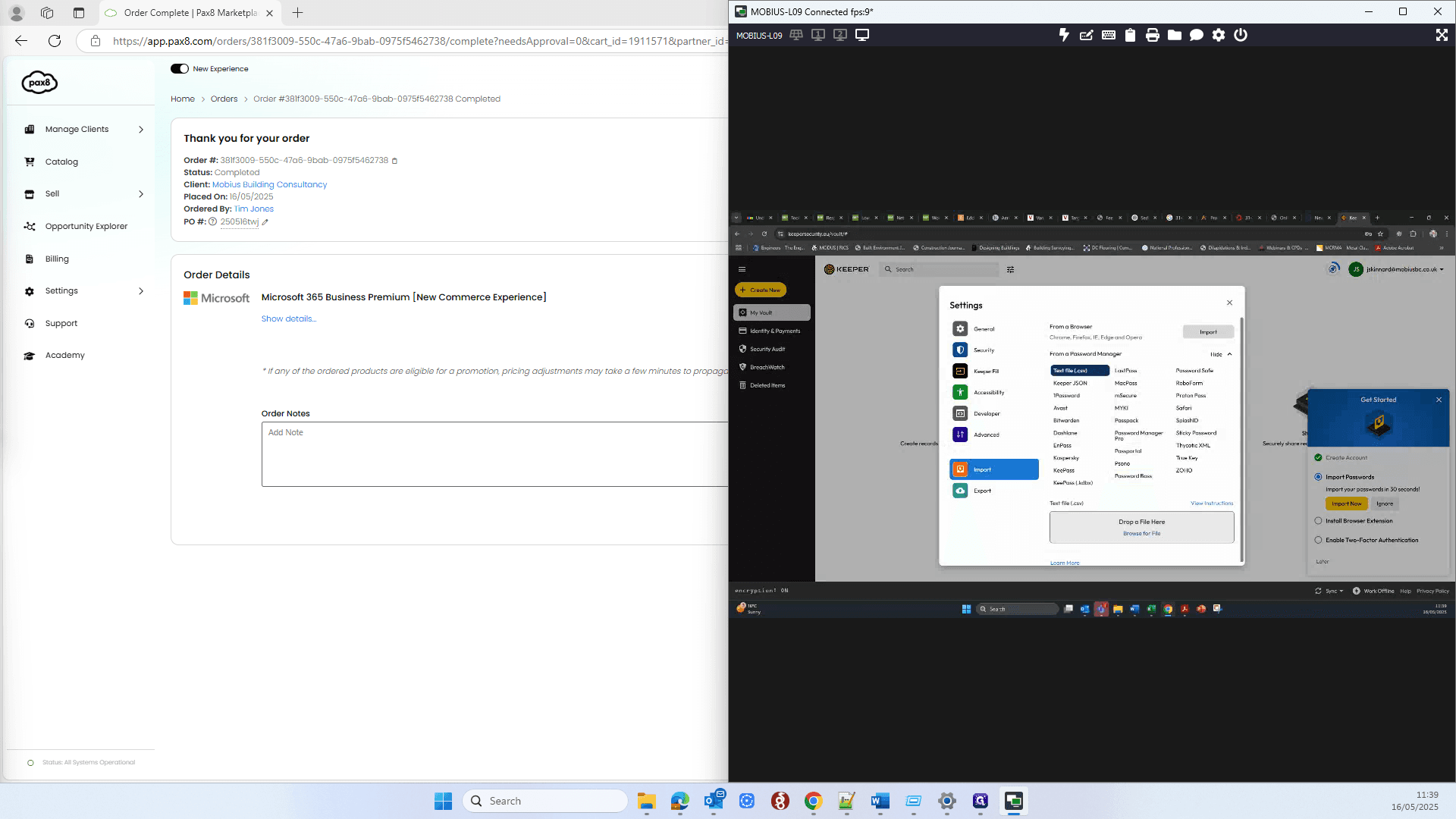Click the Keeper vault search field
1456x819 pixels.
pos(940,269)
